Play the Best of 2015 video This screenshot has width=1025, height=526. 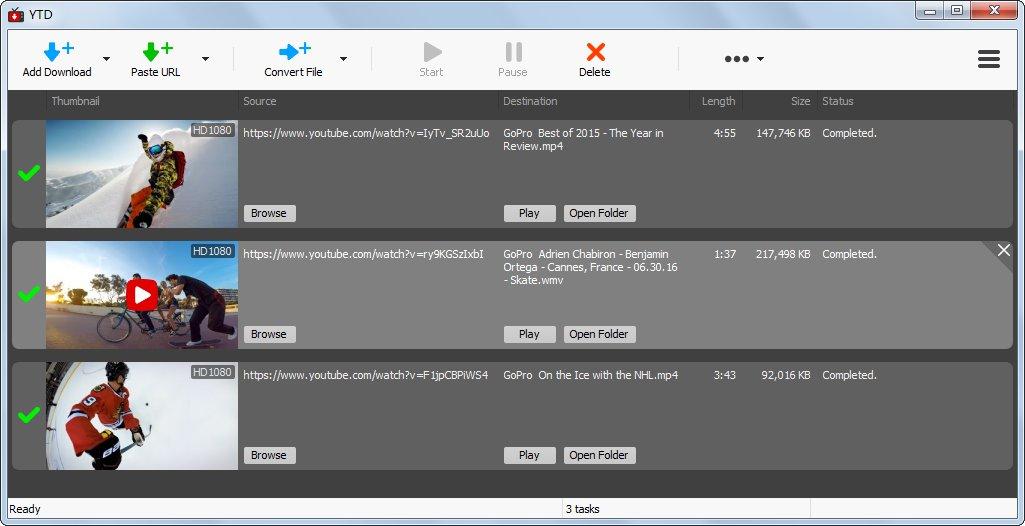pos(529,213)
